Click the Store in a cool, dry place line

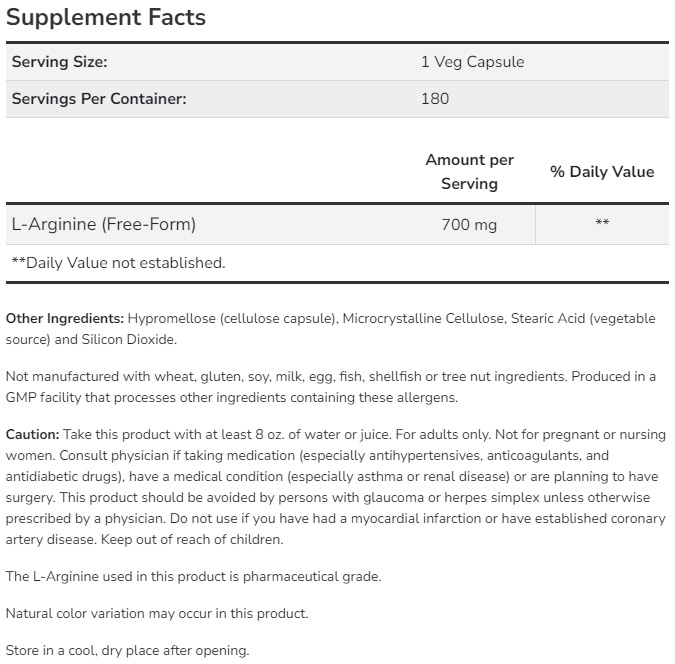(127, 650)
